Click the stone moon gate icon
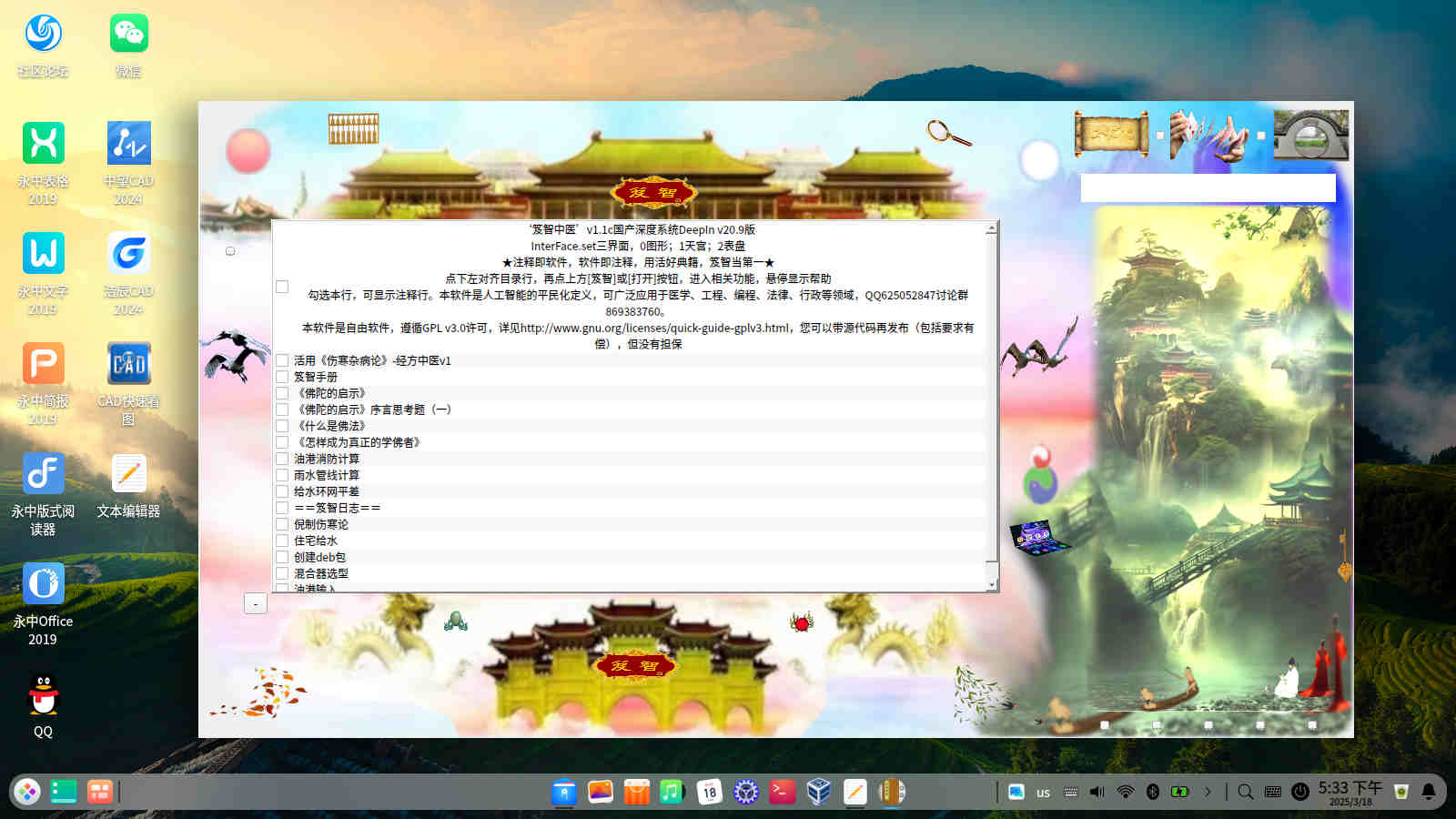This screenshot has width=1456, height=819. pos(1310,136)
